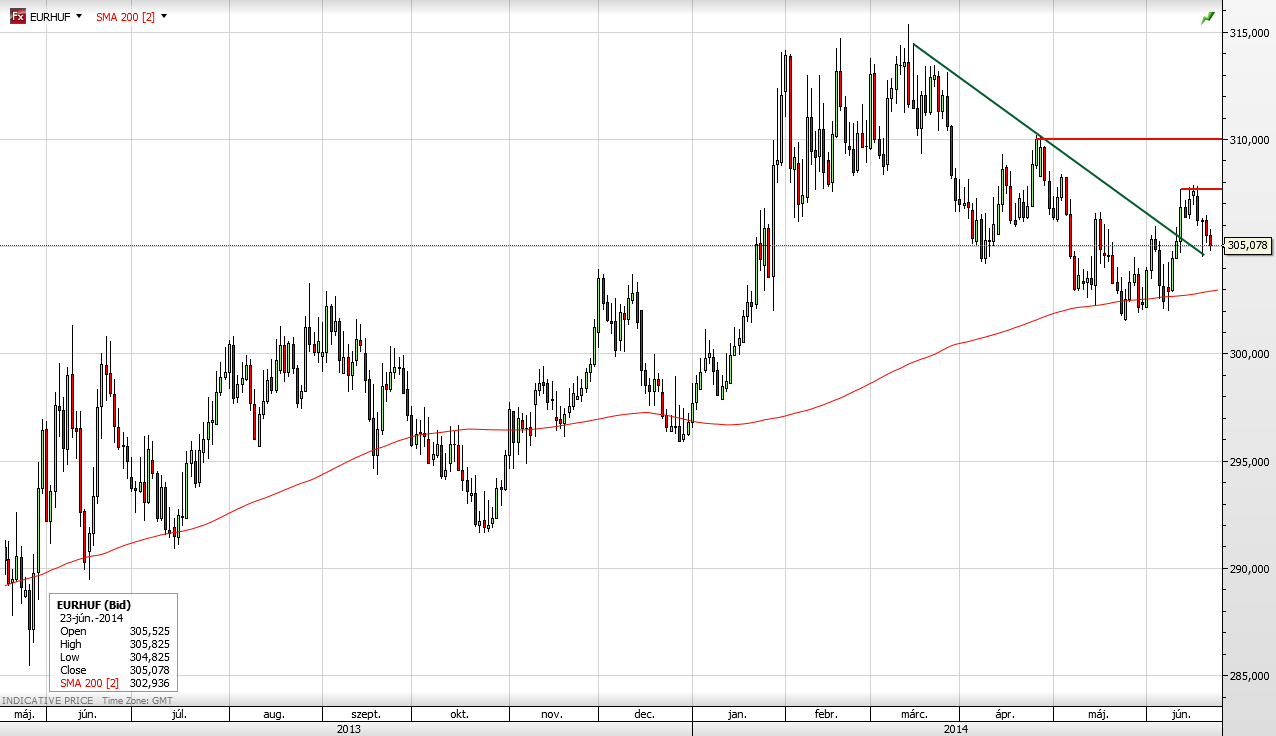Select the jan. month on time axis
Image resolution: width=1276 pixels, height=736 pixels.
point(737,715)
